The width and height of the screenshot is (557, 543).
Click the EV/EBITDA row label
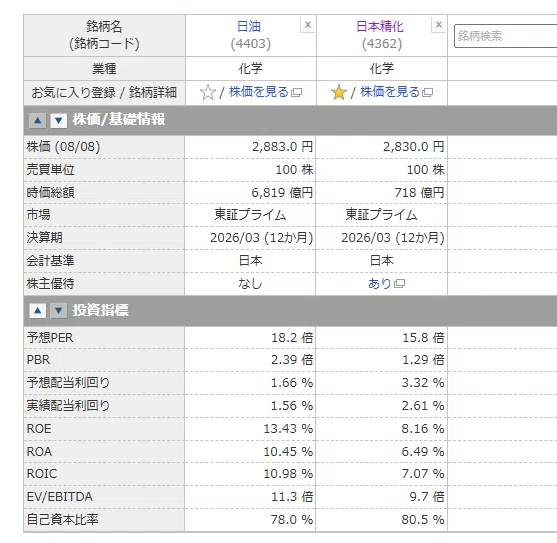point(60,496)
